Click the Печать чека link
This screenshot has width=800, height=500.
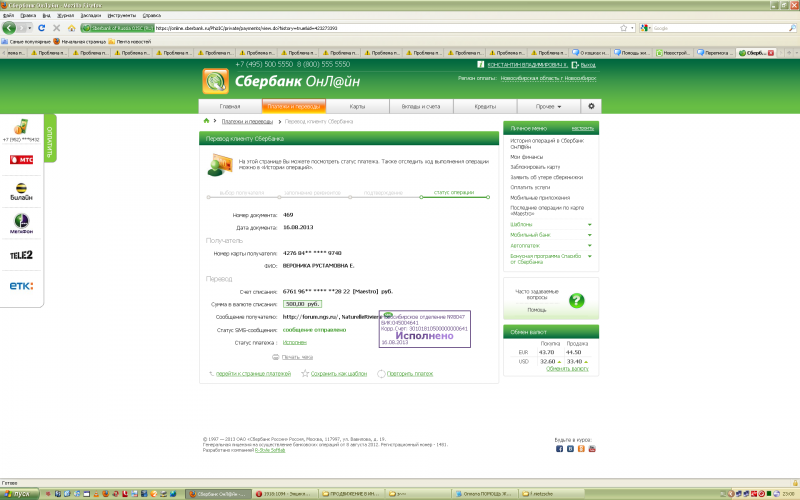coord(297,357)
